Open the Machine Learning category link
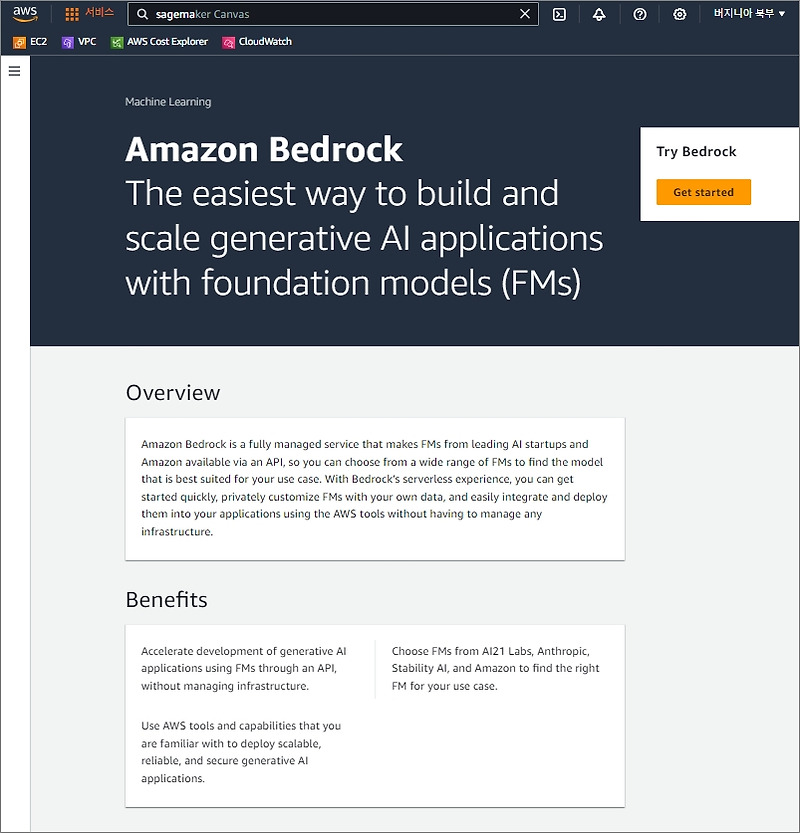The width and height of the screenshot is (800, 833). click(x=167, y=101)
